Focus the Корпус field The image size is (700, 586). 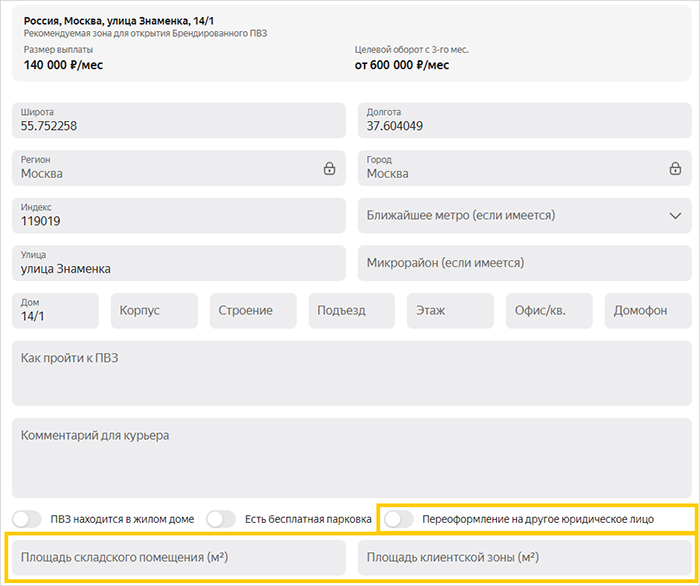coord(154,311)
